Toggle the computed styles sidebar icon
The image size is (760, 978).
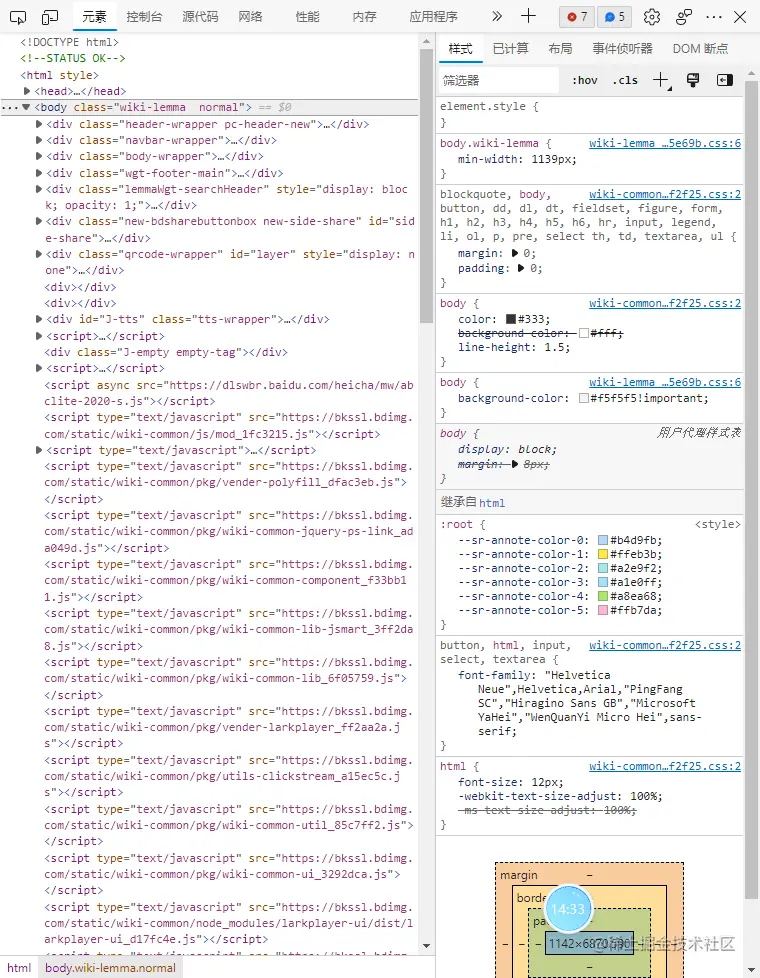tap(724, 80)
